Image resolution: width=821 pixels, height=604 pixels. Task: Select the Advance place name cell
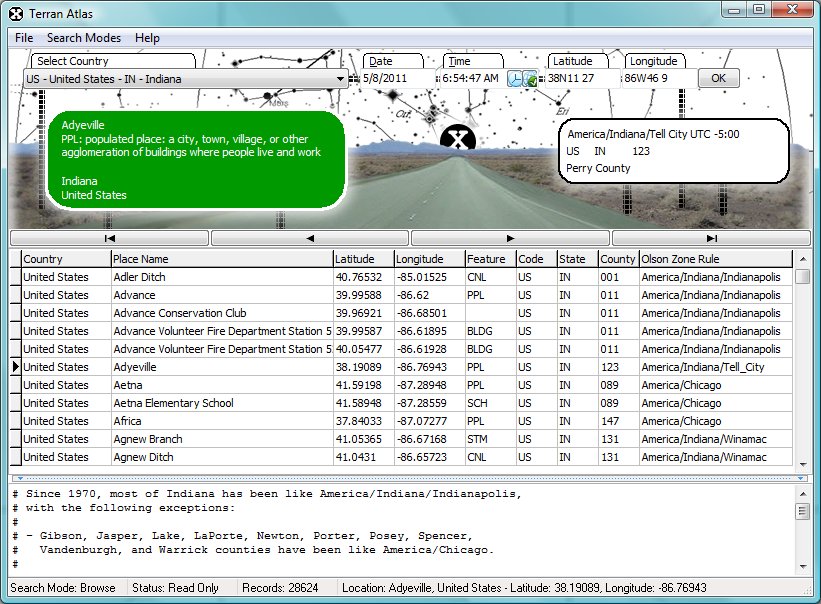(x=222, y=295)
